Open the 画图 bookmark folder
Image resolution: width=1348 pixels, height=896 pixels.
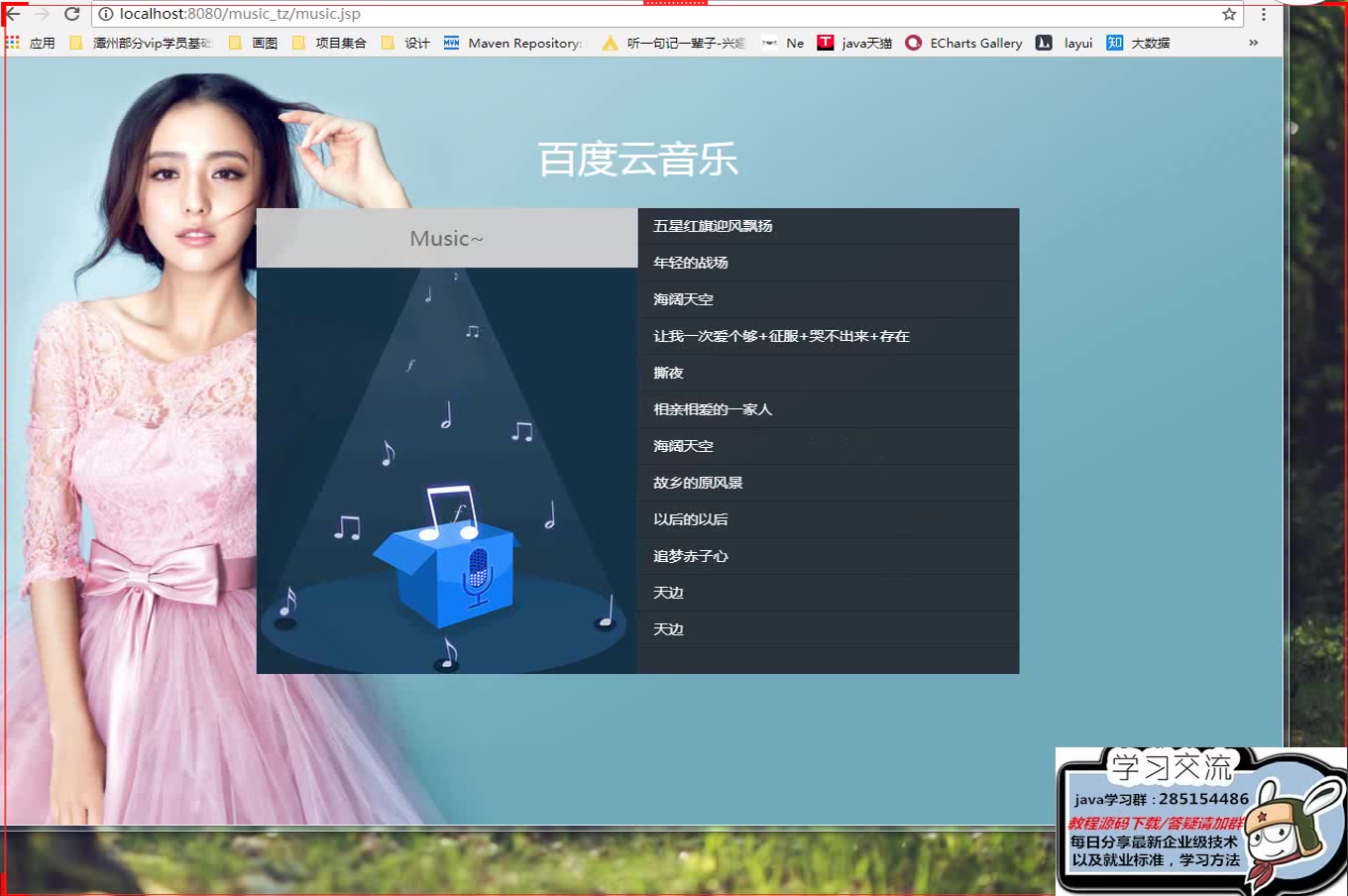(253, 43)
